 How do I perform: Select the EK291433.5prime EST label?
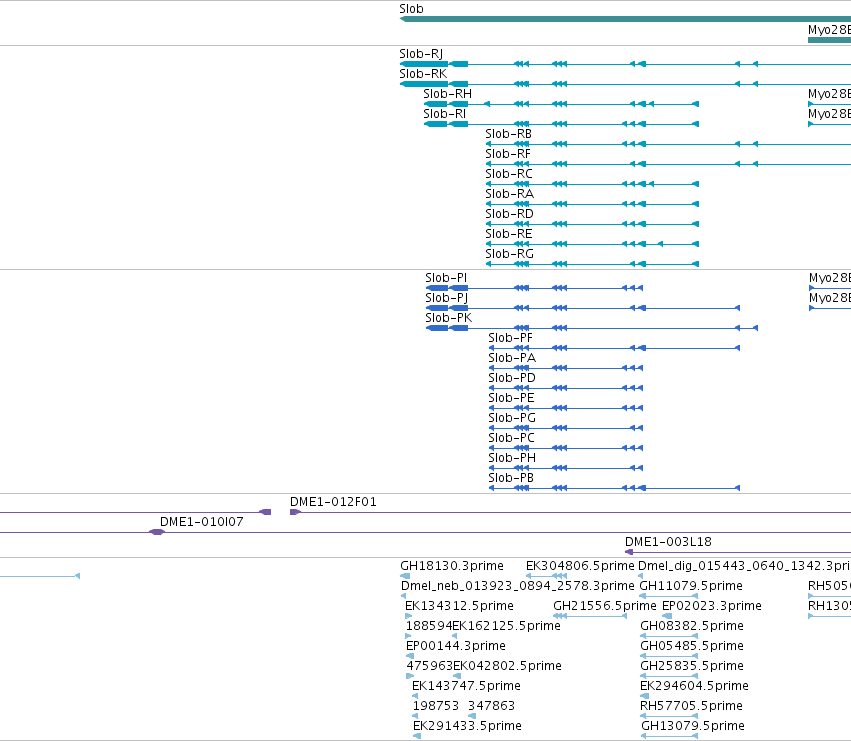click(467, 726)
